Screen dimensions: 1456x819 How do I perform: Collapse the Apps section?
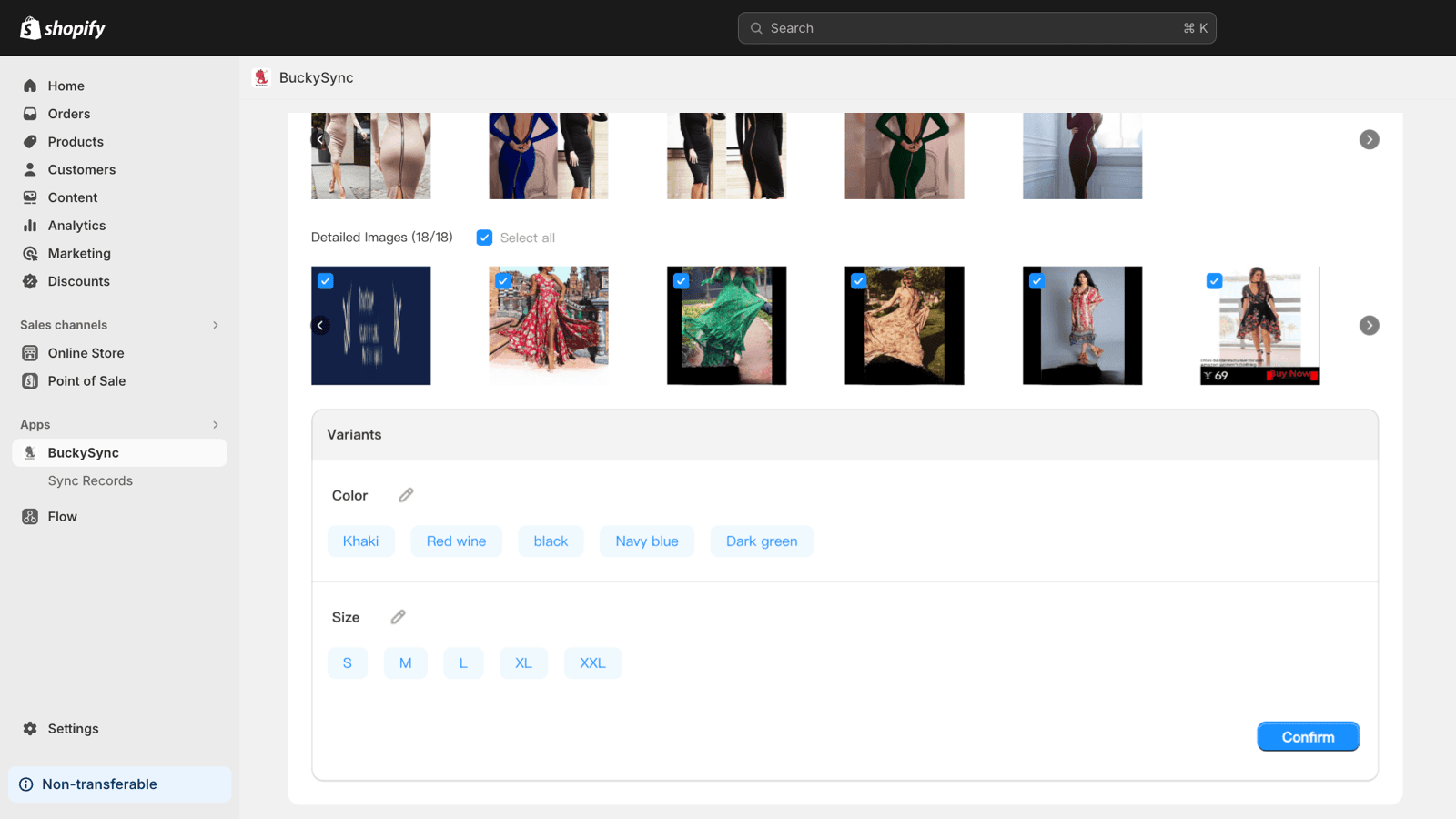(x=215, y=424)
